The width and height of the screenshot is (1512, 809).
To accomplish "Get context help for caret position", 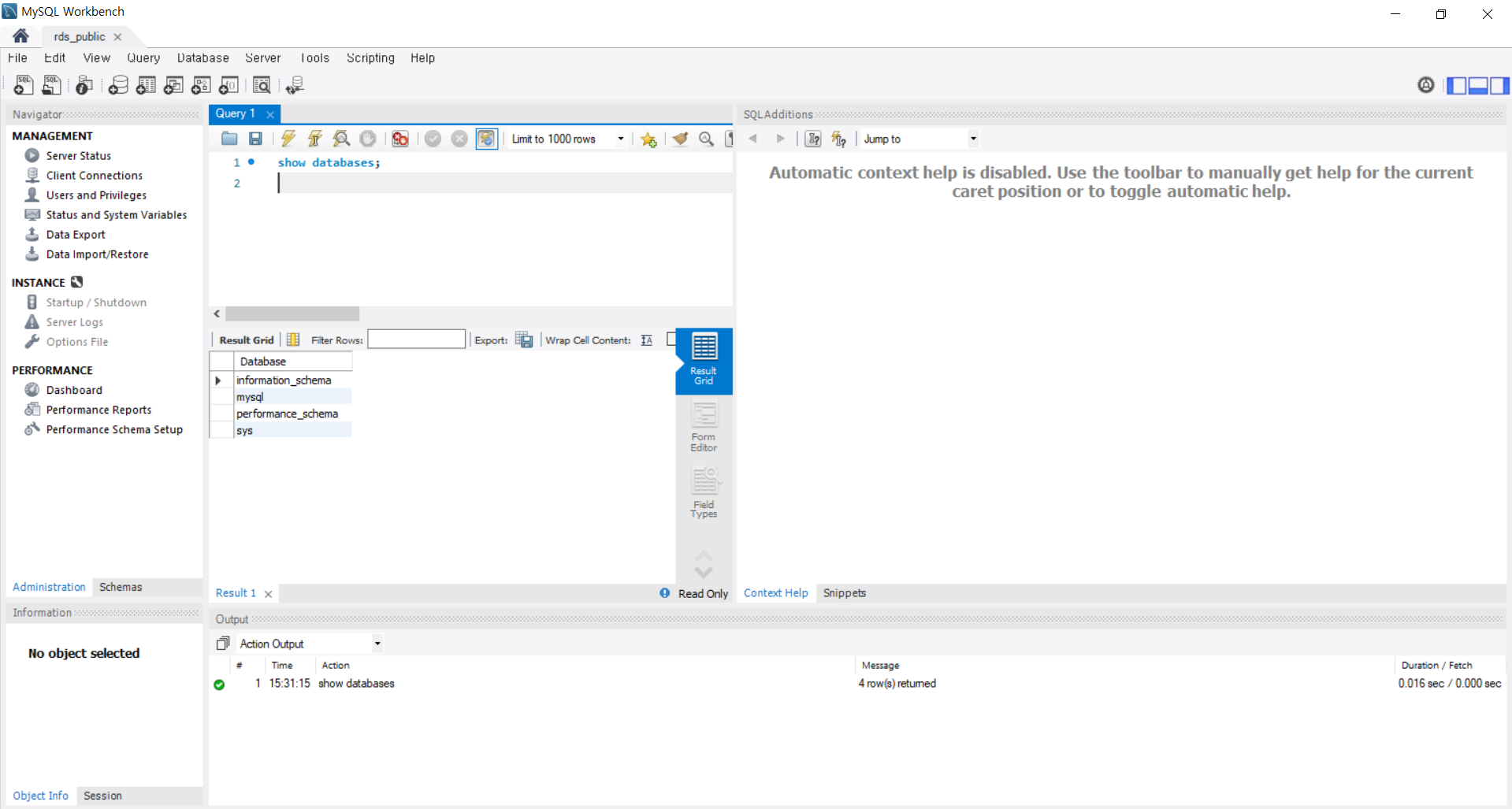I will coord(813,139).
